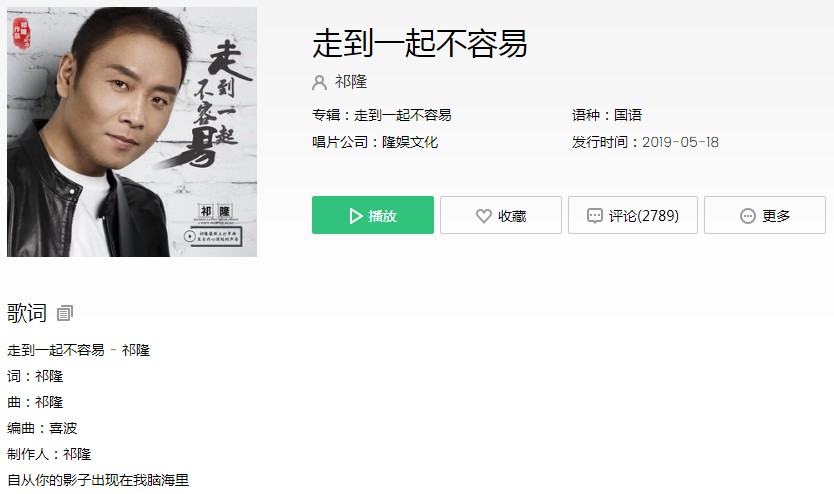
Task: Click the release date 2019-05-18
Action: pos(680,142)
